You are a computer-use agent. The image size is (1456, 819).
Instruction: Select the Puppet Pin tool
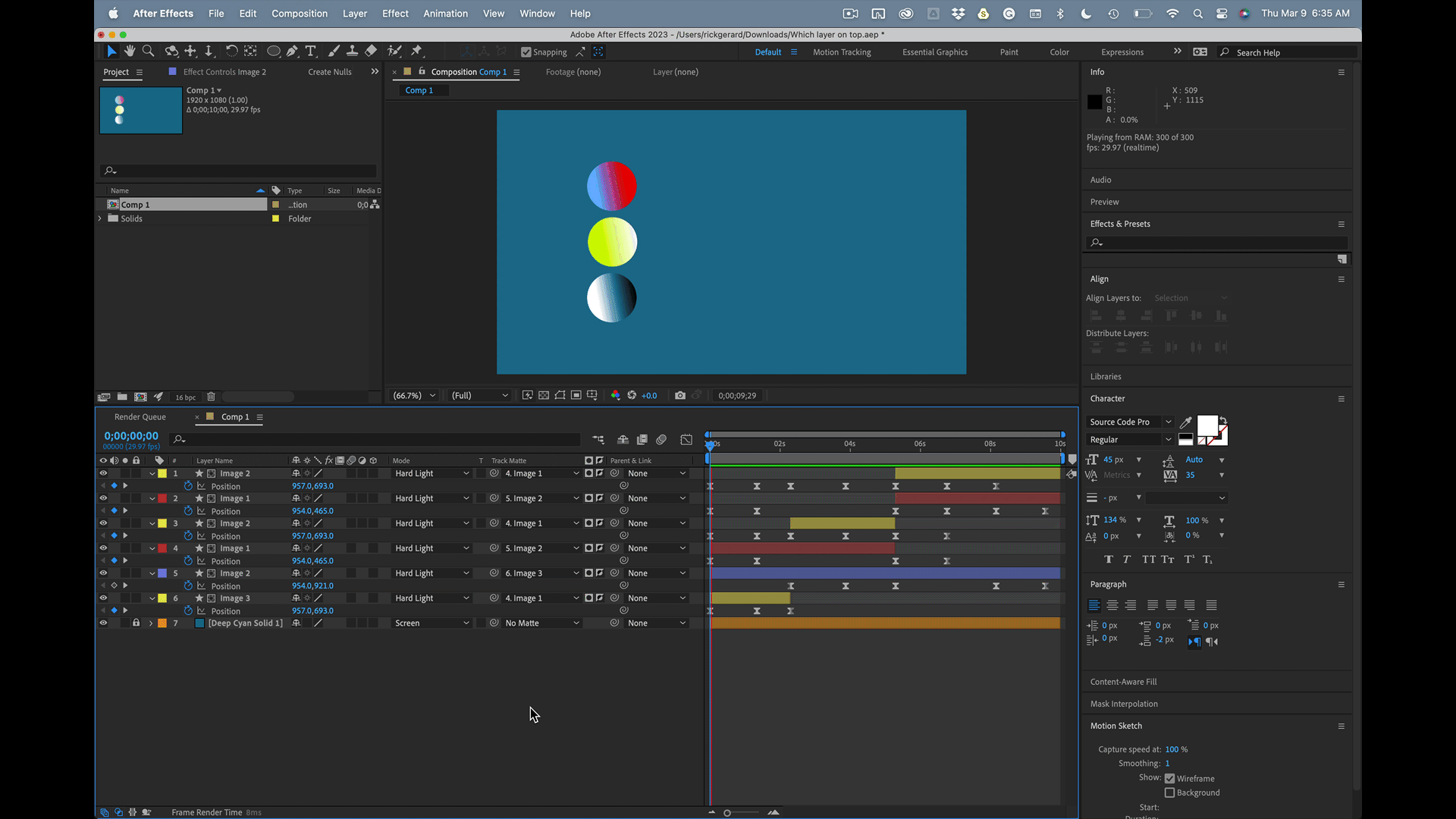(x=416, y=51)
